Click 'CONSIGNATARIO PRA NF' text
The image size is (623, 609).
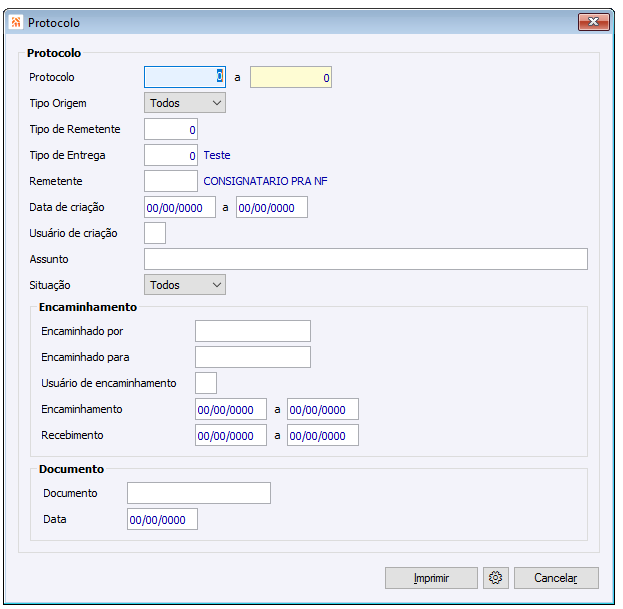click(265, 181)
